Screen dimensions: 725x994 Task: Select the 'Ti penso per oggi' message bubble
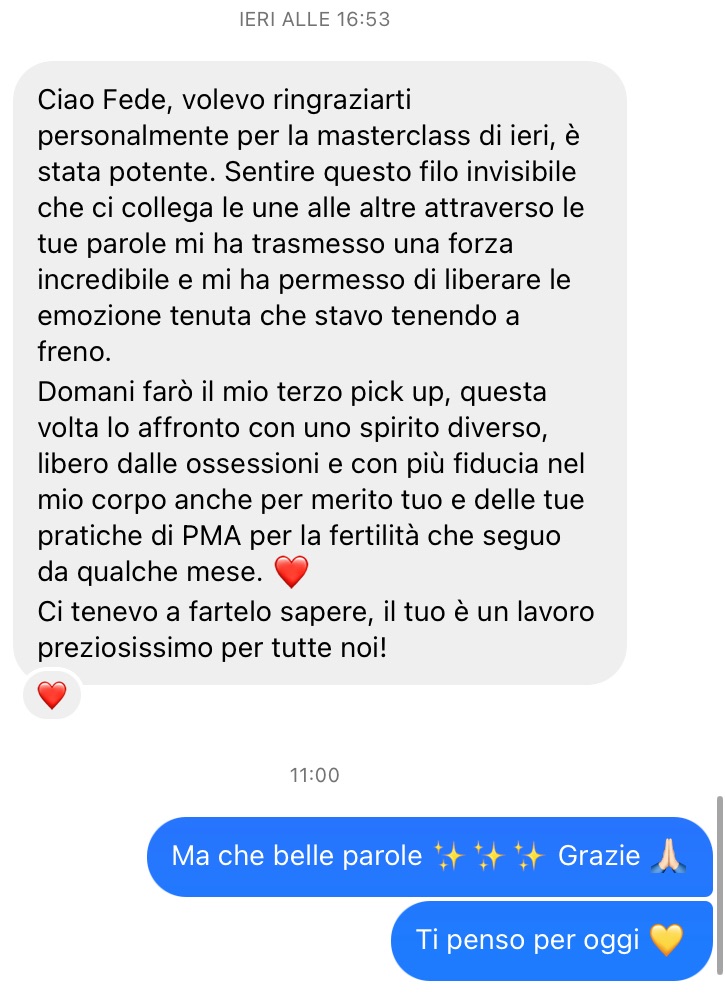pos(552,939)
